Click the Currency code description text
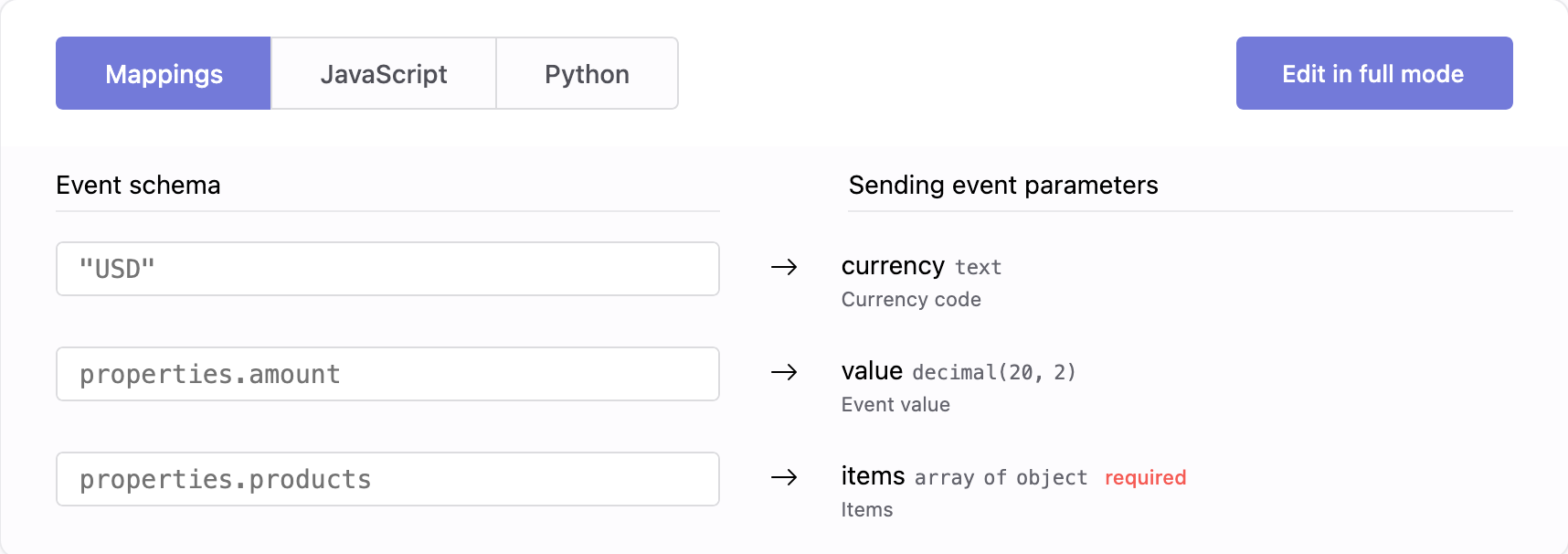Screen dimensions: 1568x554 910,299
